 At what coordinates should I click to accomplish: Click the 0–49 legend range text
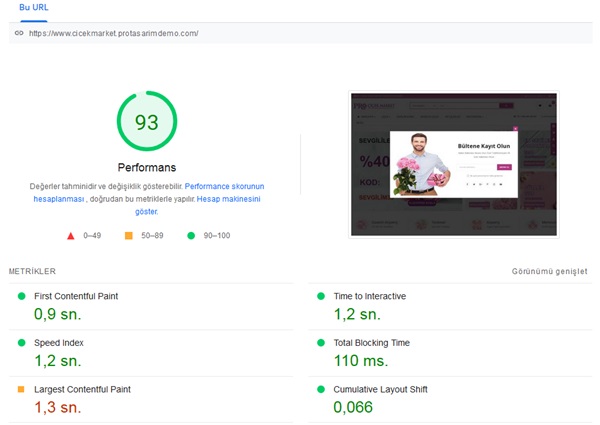(x=92, y=236)
